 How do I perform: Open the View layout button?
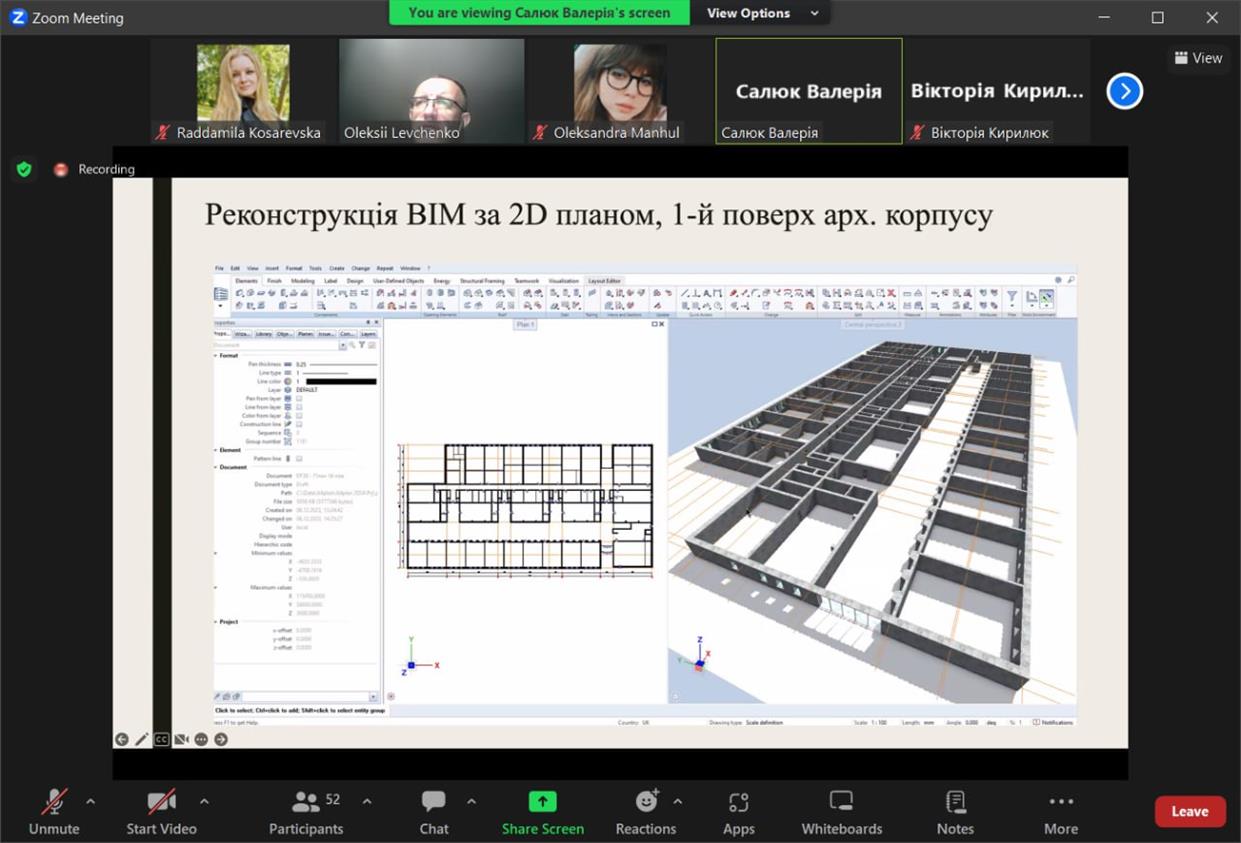pos(1198,58)
